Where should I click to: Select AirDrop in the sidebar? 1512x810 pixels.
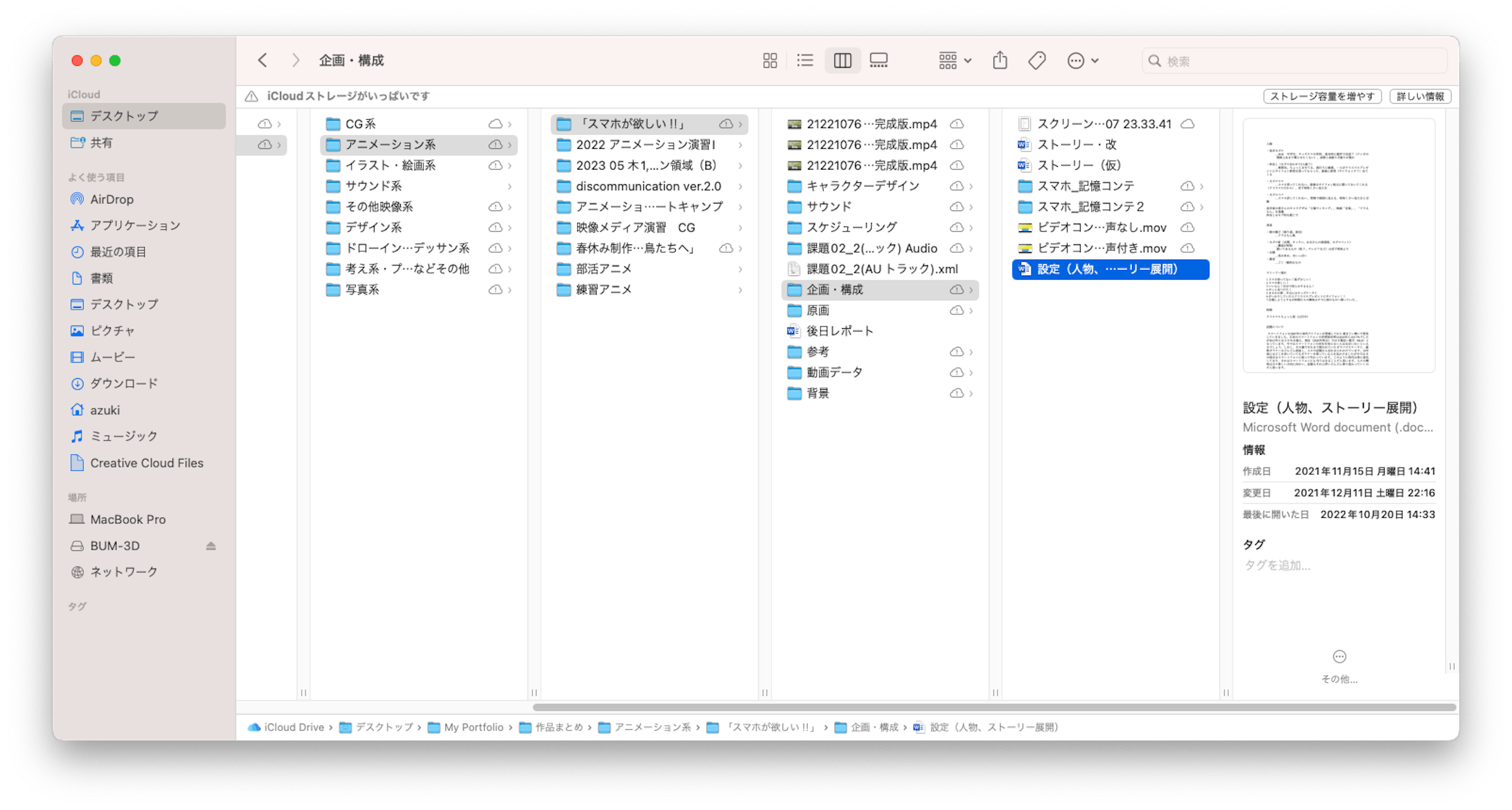coord(111,199)
